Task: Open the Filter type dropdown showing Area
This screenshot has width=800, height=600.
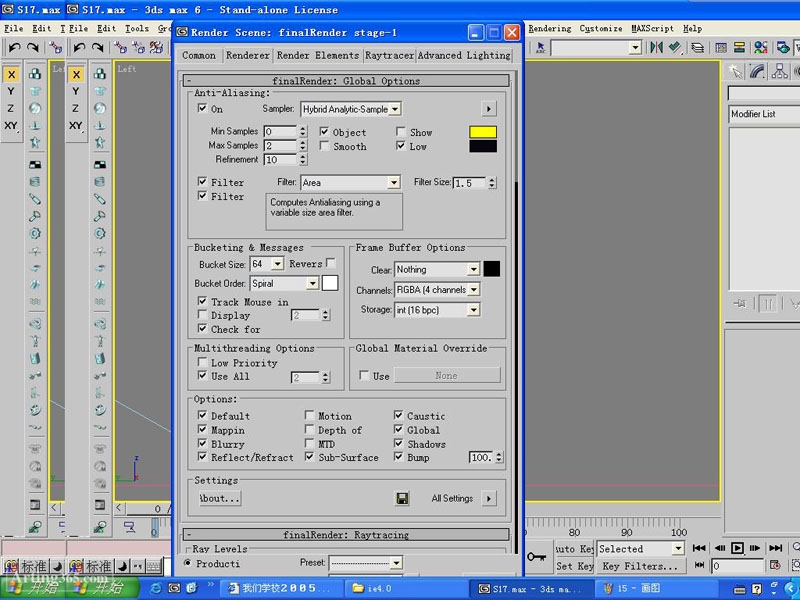Action: pyautogui.click(x=350, y=182)
